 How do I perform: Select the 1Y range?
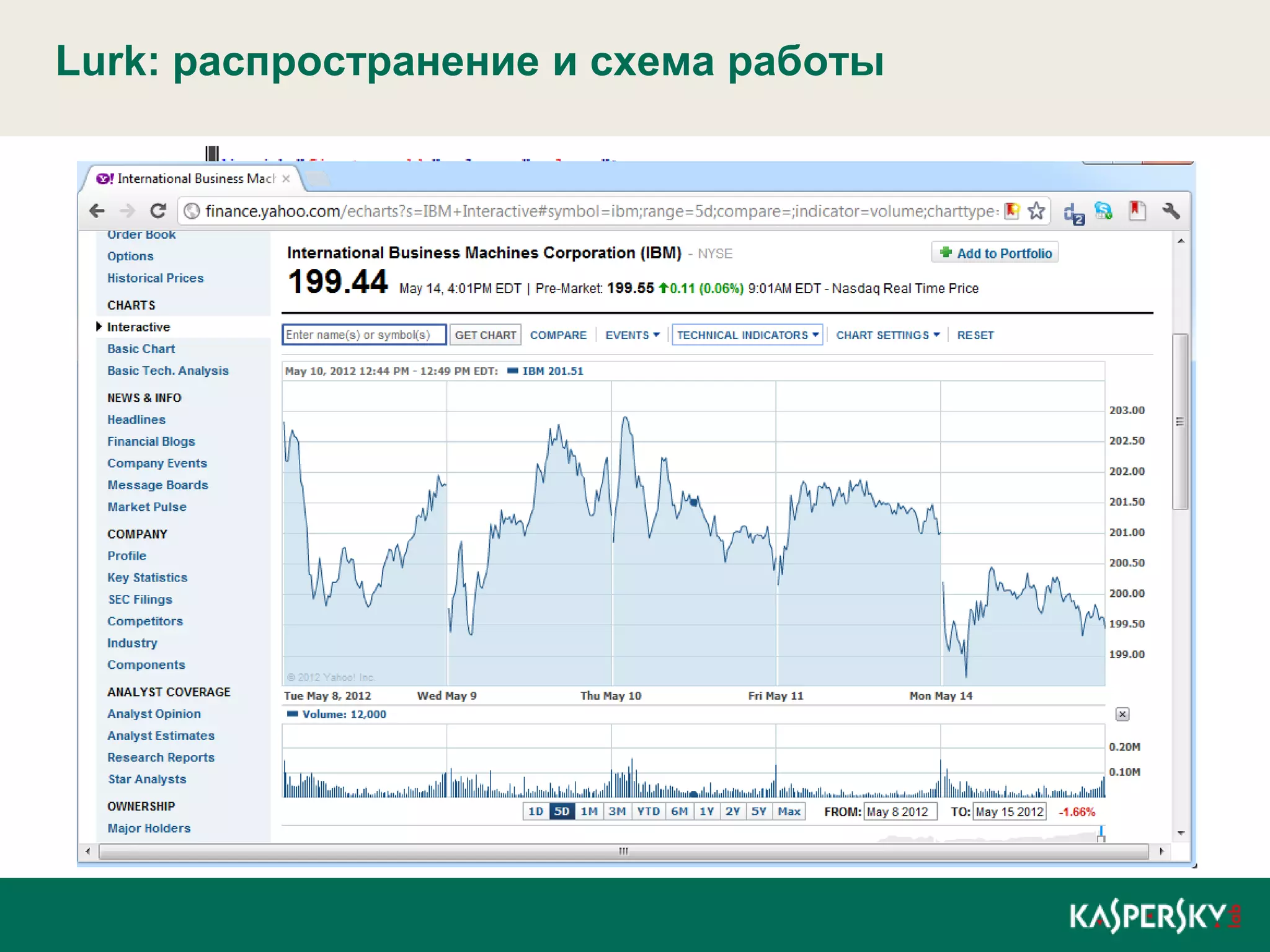coord(707,811)
